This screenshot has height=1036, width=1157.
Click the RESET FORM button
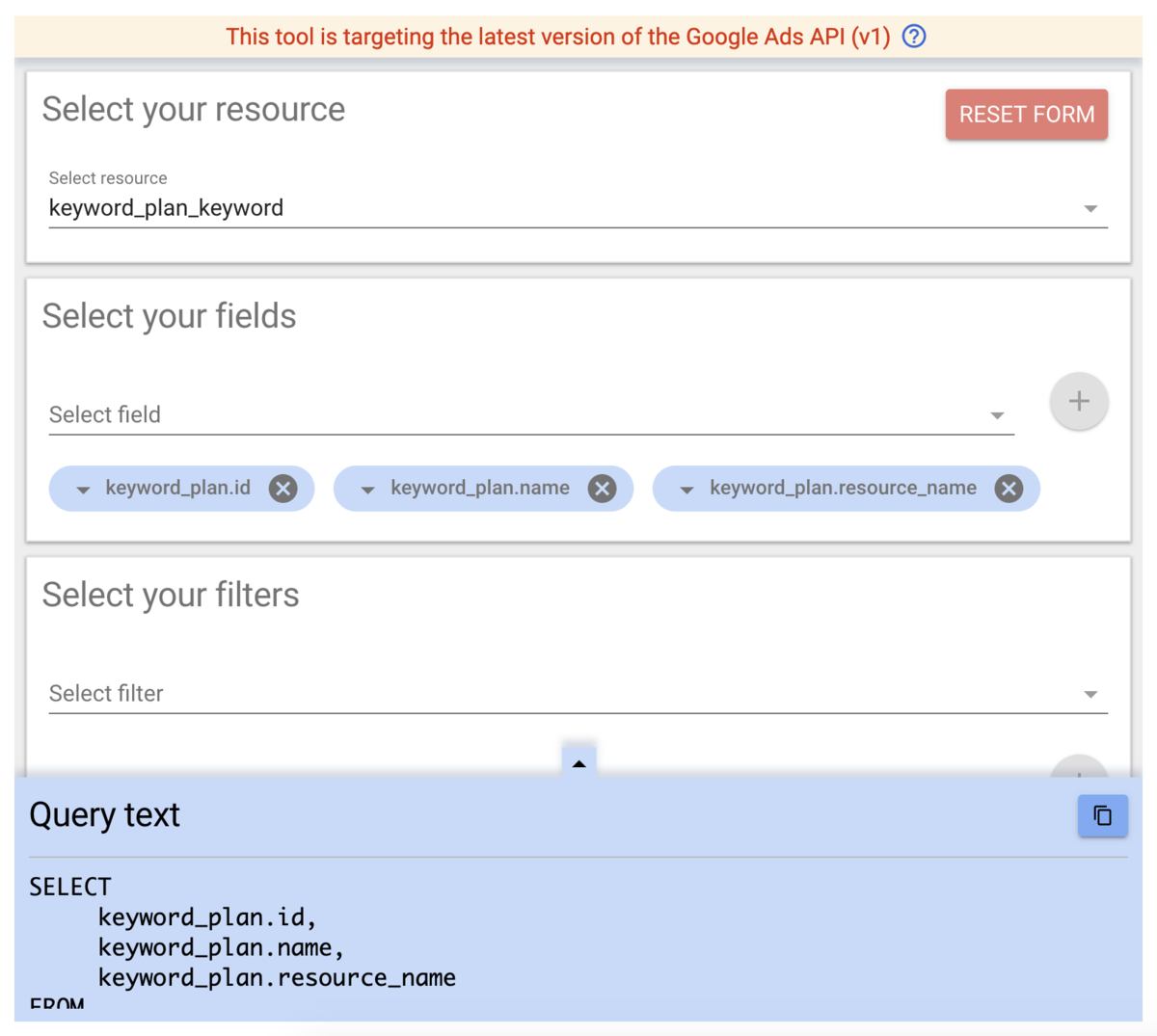point(1027,115)
